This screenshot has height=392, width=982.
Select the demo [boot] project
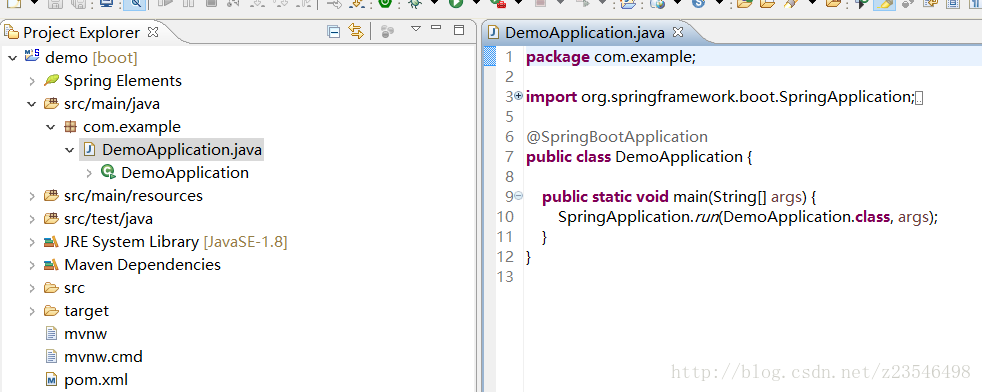91,58
